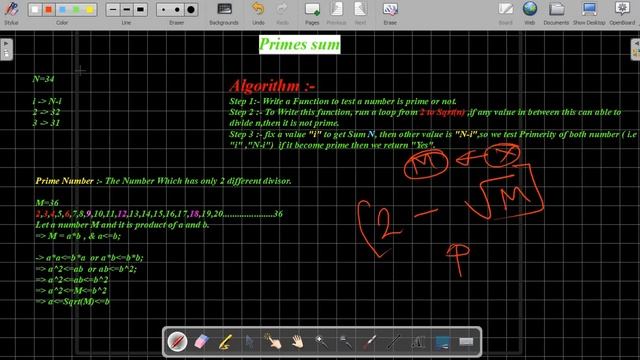Select the Write text tool
Screen dimensions: 640x360
click(418, 342)
